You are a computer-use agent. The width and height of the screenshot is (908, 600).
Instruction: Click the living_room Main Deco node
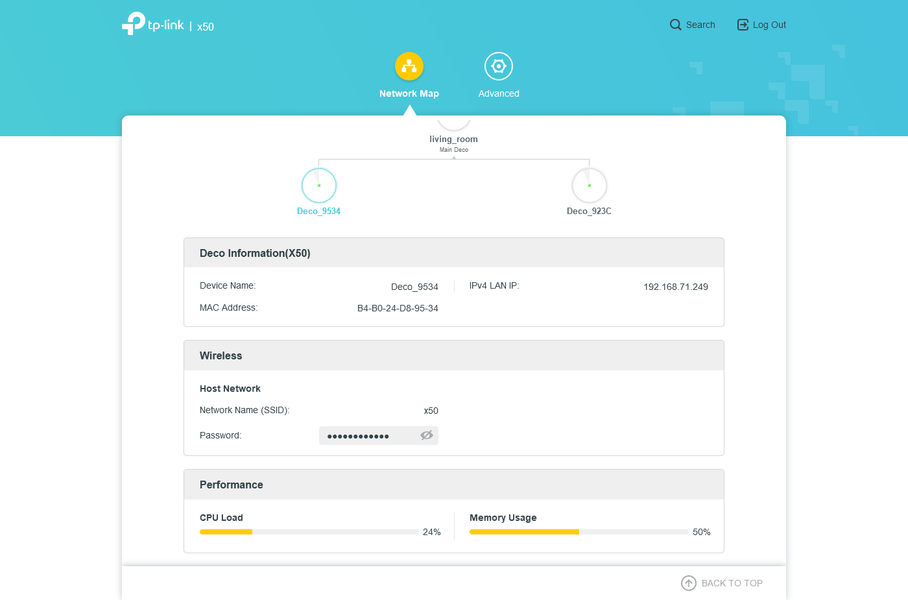(453, 137)
